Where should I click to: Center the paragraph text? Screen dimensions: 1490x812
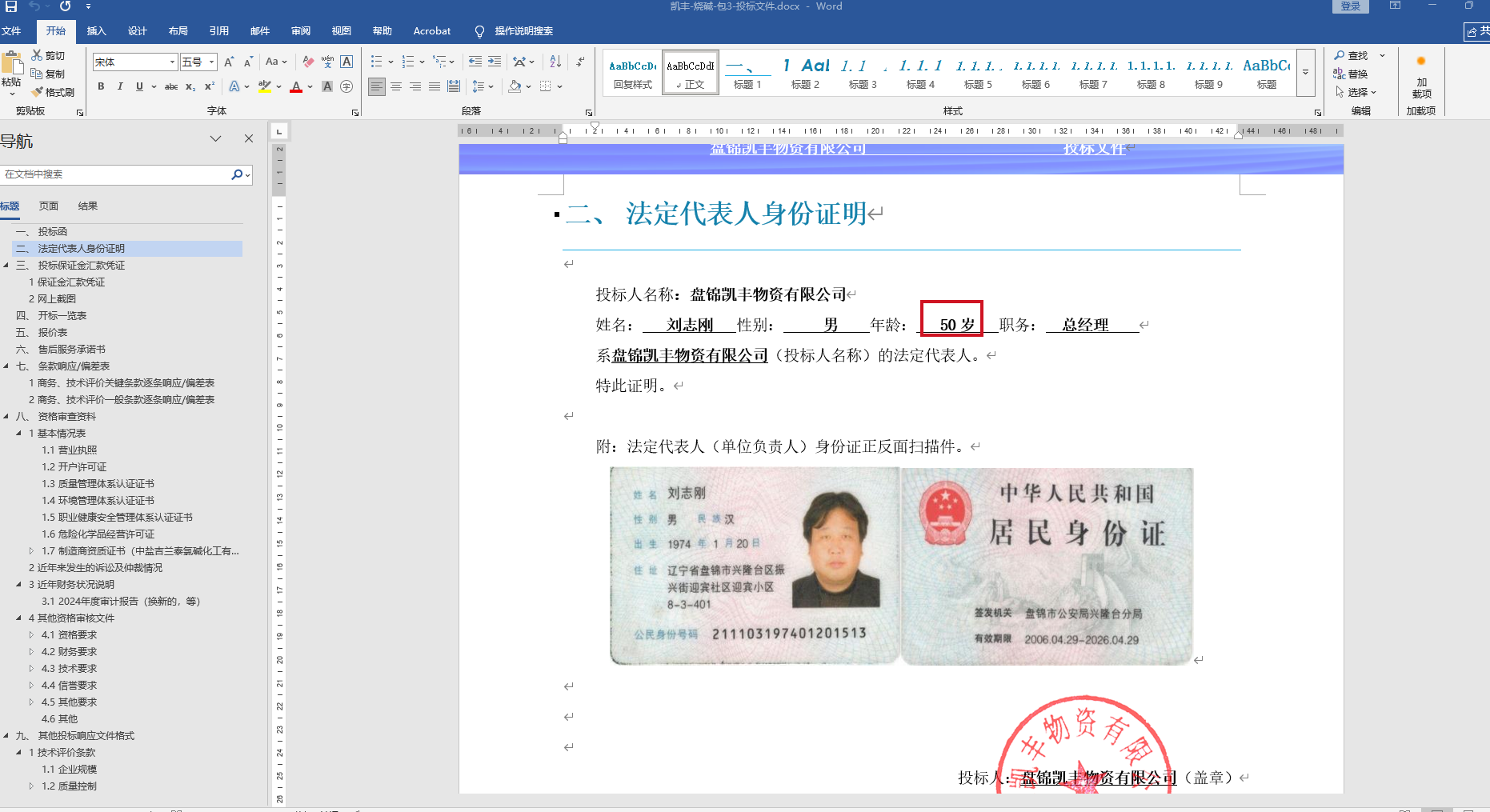click(x=396, y=86)
